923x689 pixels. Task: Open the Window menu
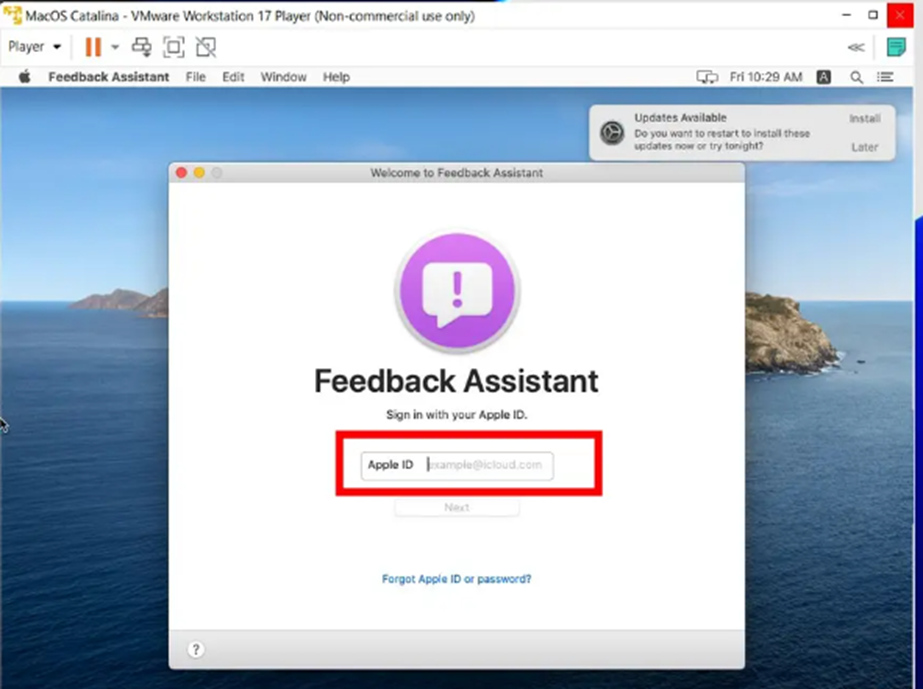[284, 77]
